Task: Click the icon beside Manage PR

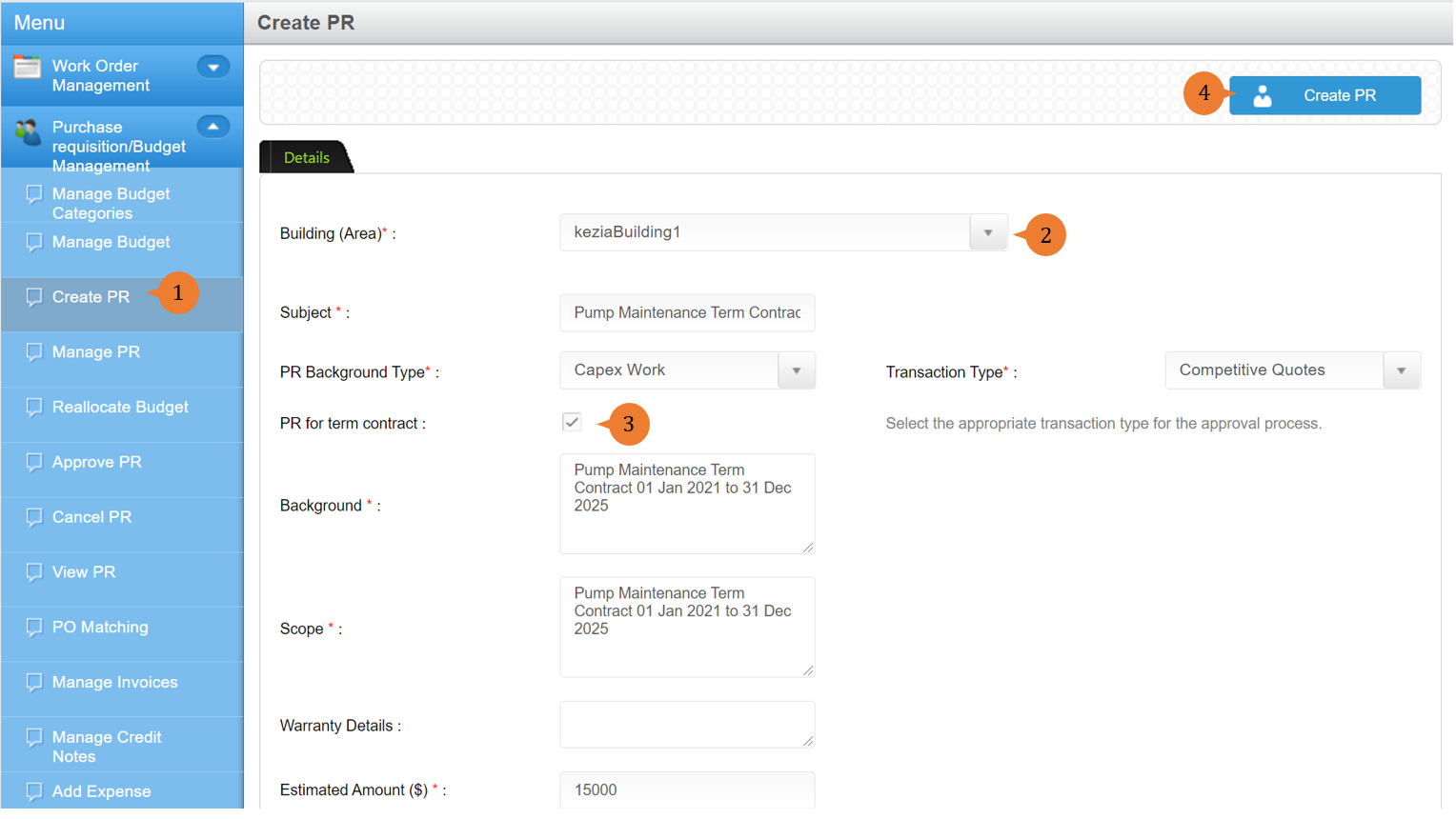Action: pos(34,352)
